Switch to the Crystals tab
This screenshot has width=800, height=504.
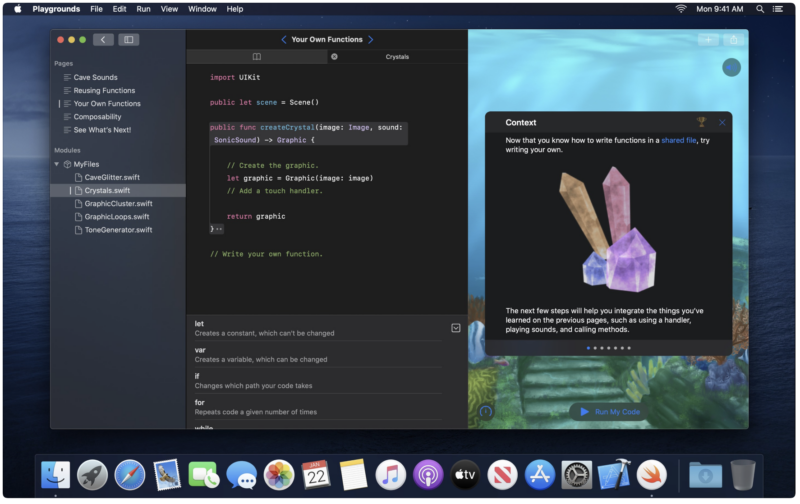tap(397, 57)
